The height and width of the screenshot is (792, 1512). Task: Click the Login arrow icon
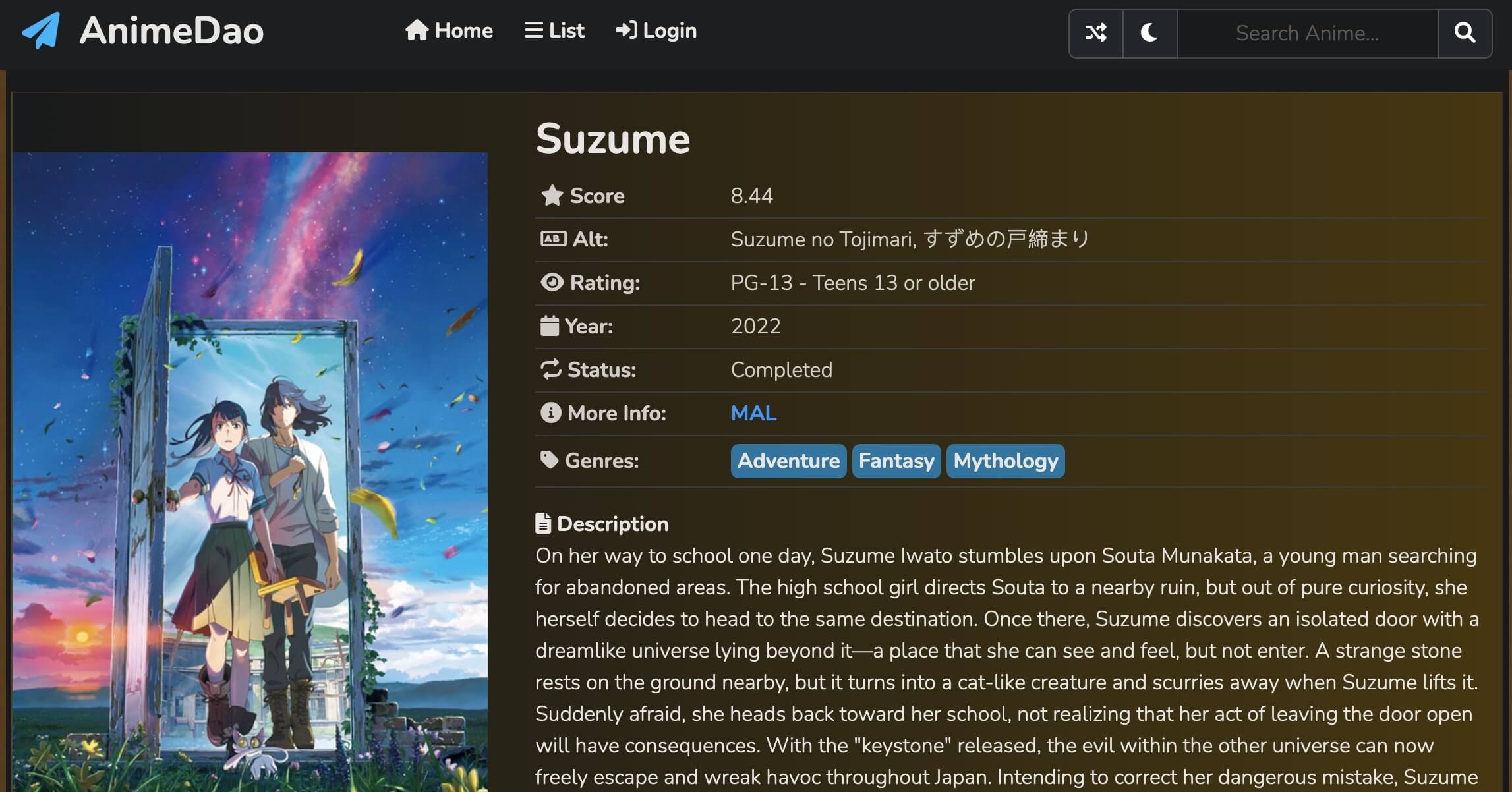625,30
